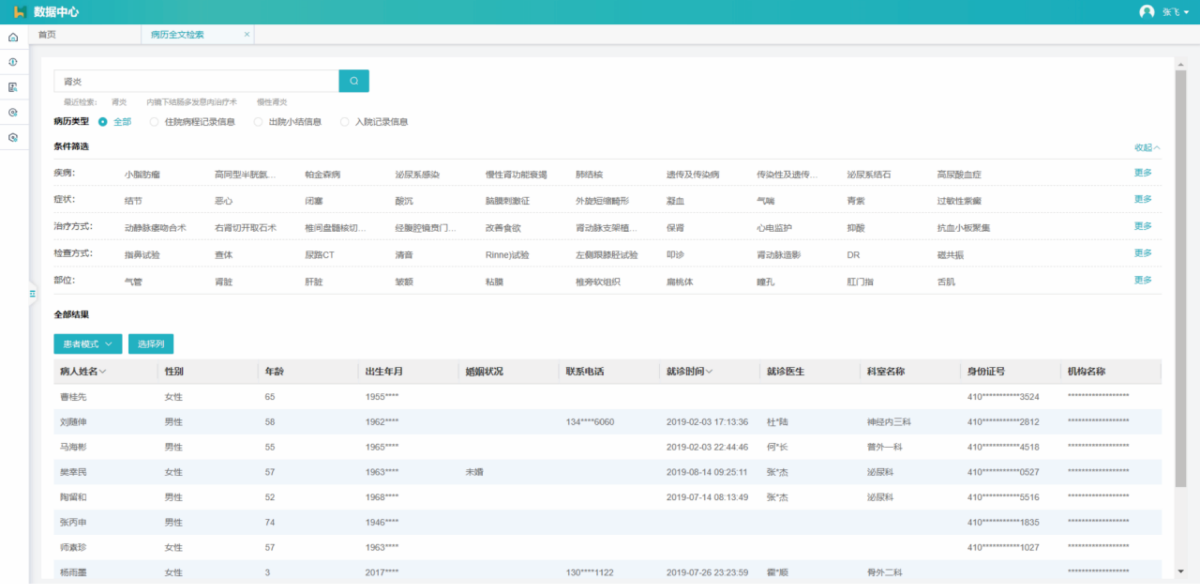Click the bottom-most left sidebar icon
Image resolution: width=1200 pixels, height=584 pixels.
click(x=13, y=137)
